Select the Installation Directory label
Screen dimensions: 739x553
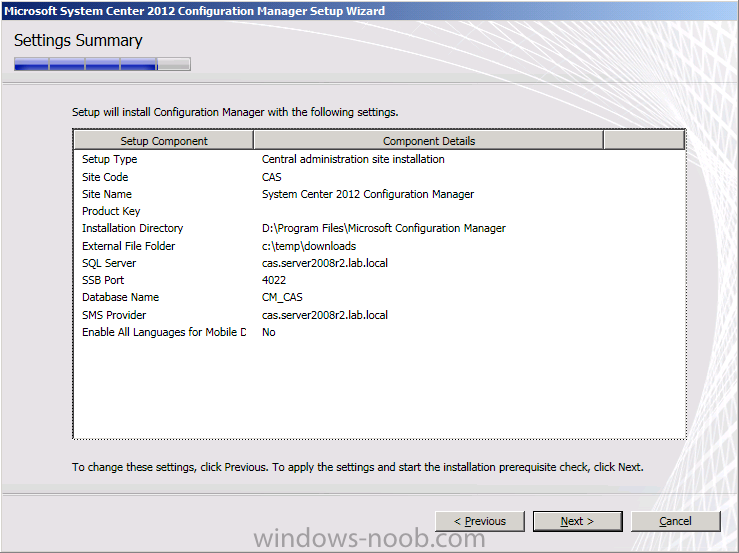132,228
